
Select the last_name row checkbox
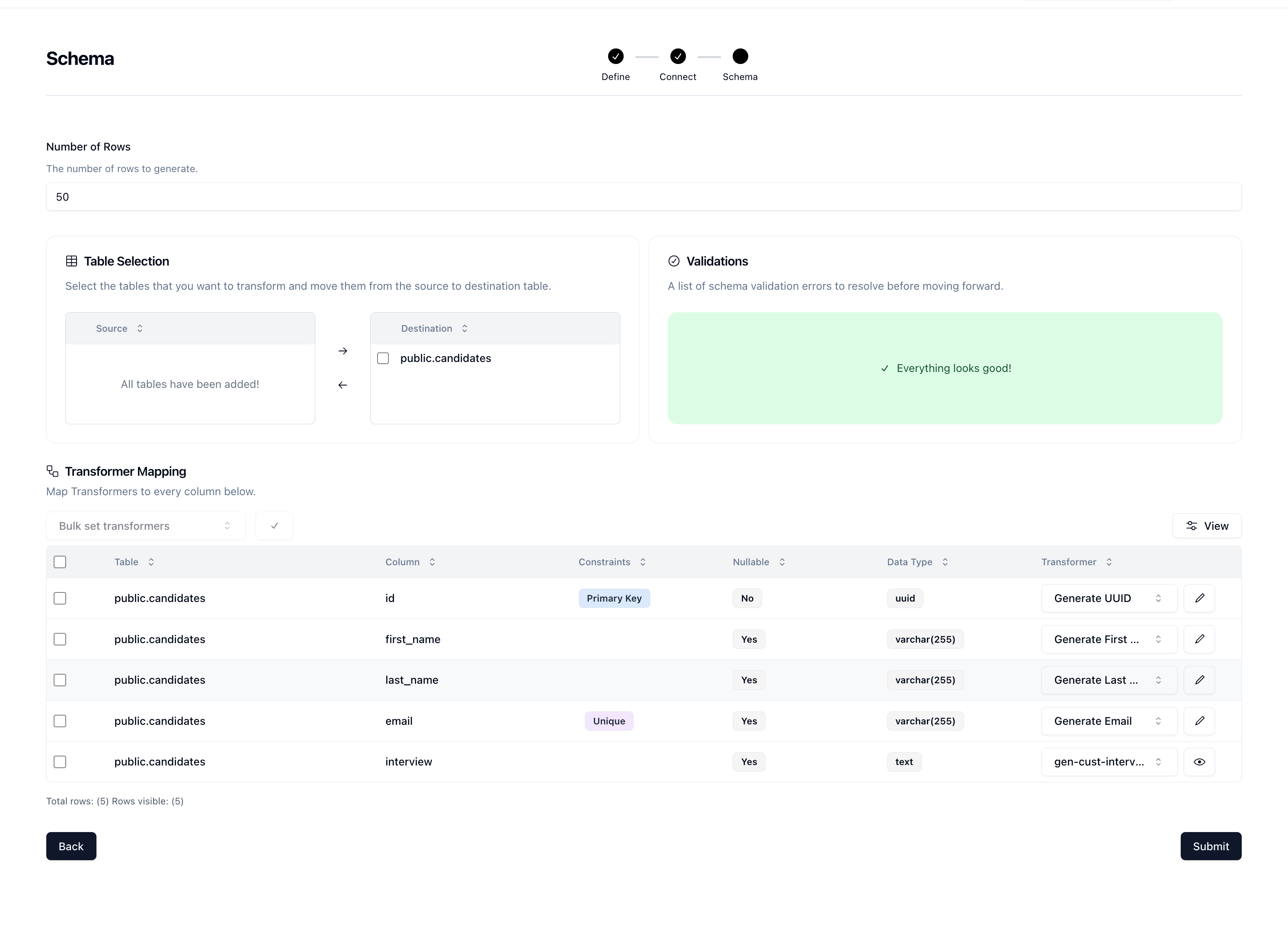tap(60, 680)
